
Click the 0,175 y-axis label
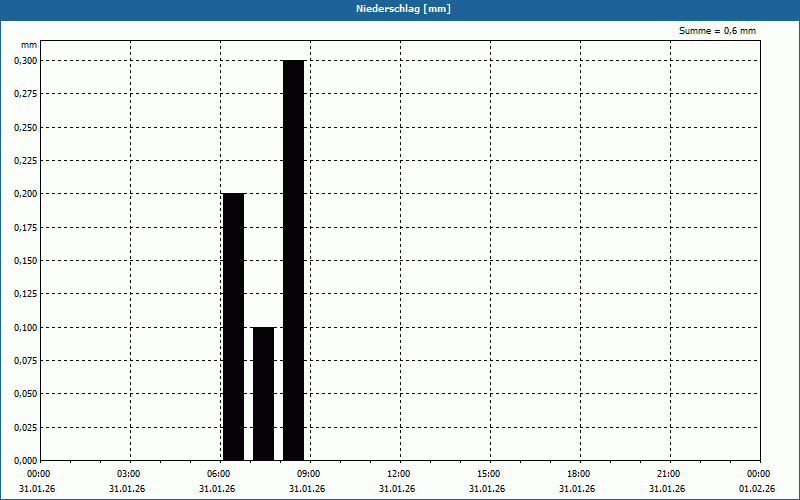click(x=26, y=228)
